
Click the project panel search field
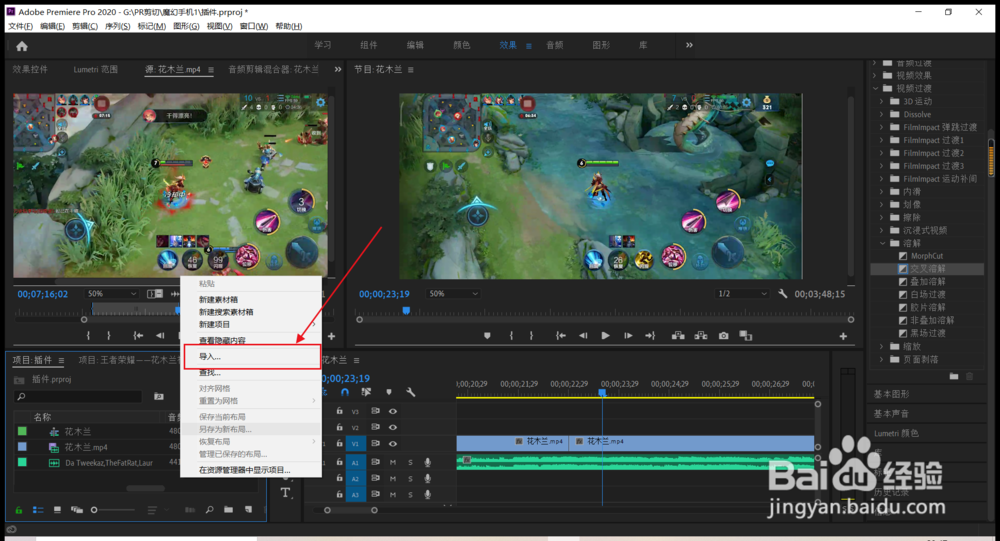pyautogui.click(x=78, y=397)
